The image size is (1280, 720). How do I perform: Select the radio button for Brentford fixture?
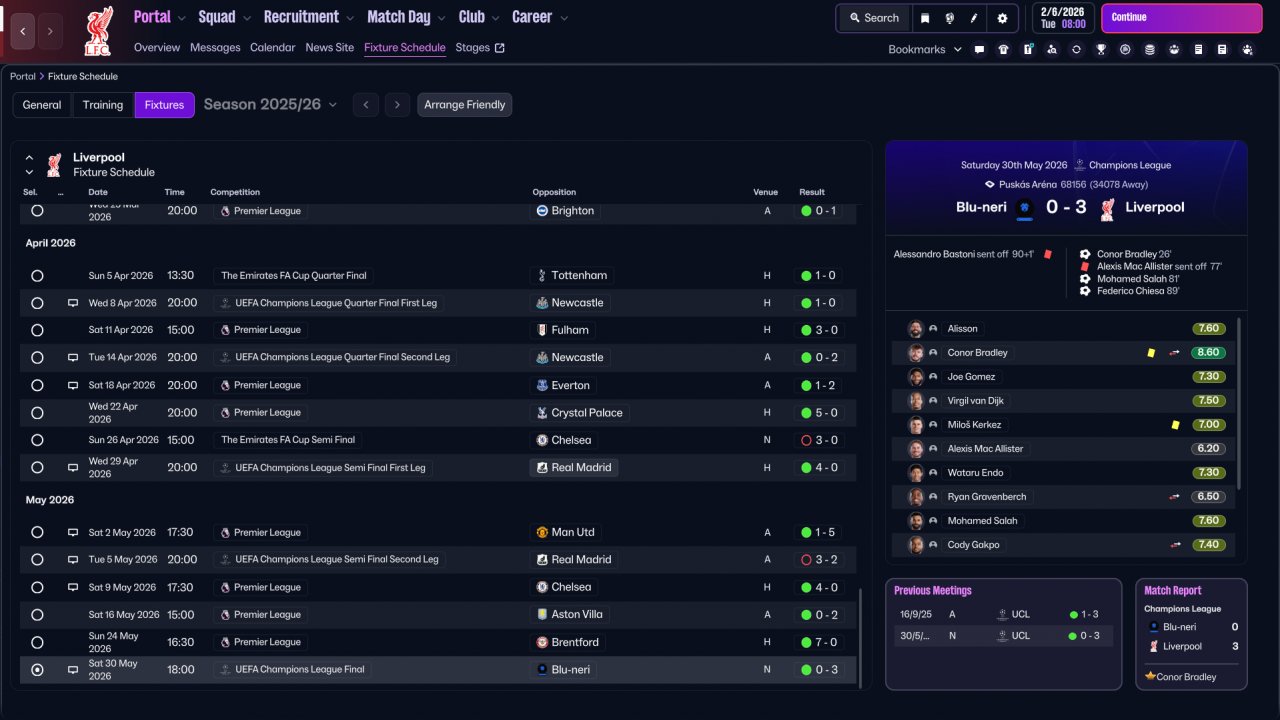(x=37, y=642)
